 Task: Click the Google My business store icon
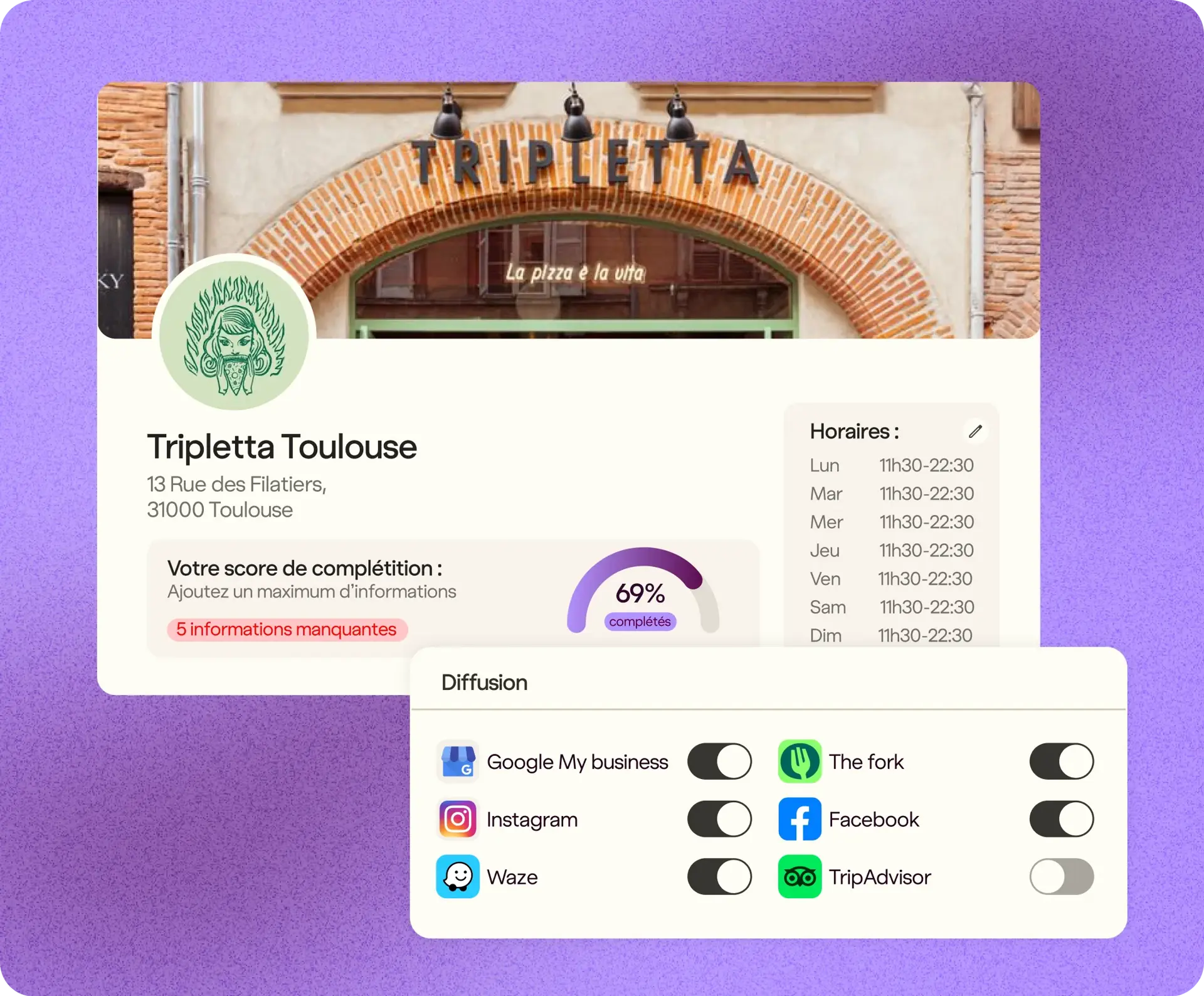coord(458,761)
